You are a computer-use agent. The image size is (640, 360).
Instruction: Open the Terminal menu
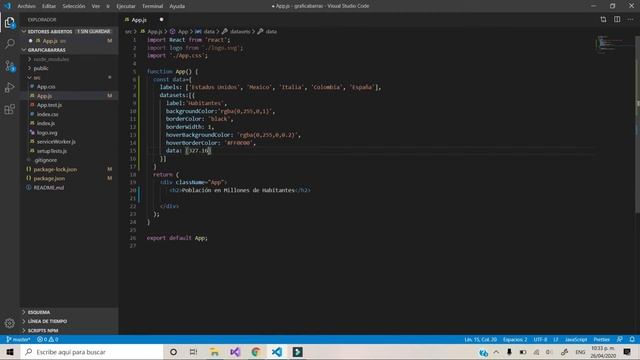(153, 6)
